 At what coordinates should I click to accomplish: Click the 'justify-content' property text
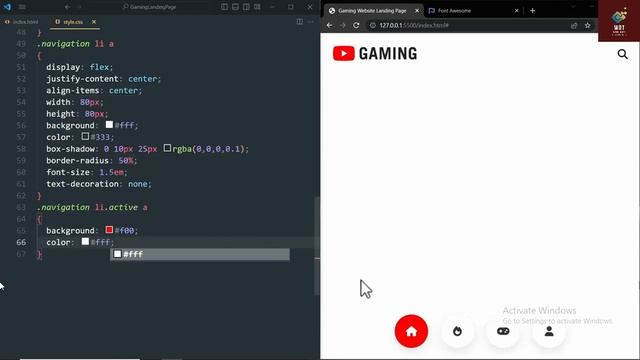click(x=82, y=79)
